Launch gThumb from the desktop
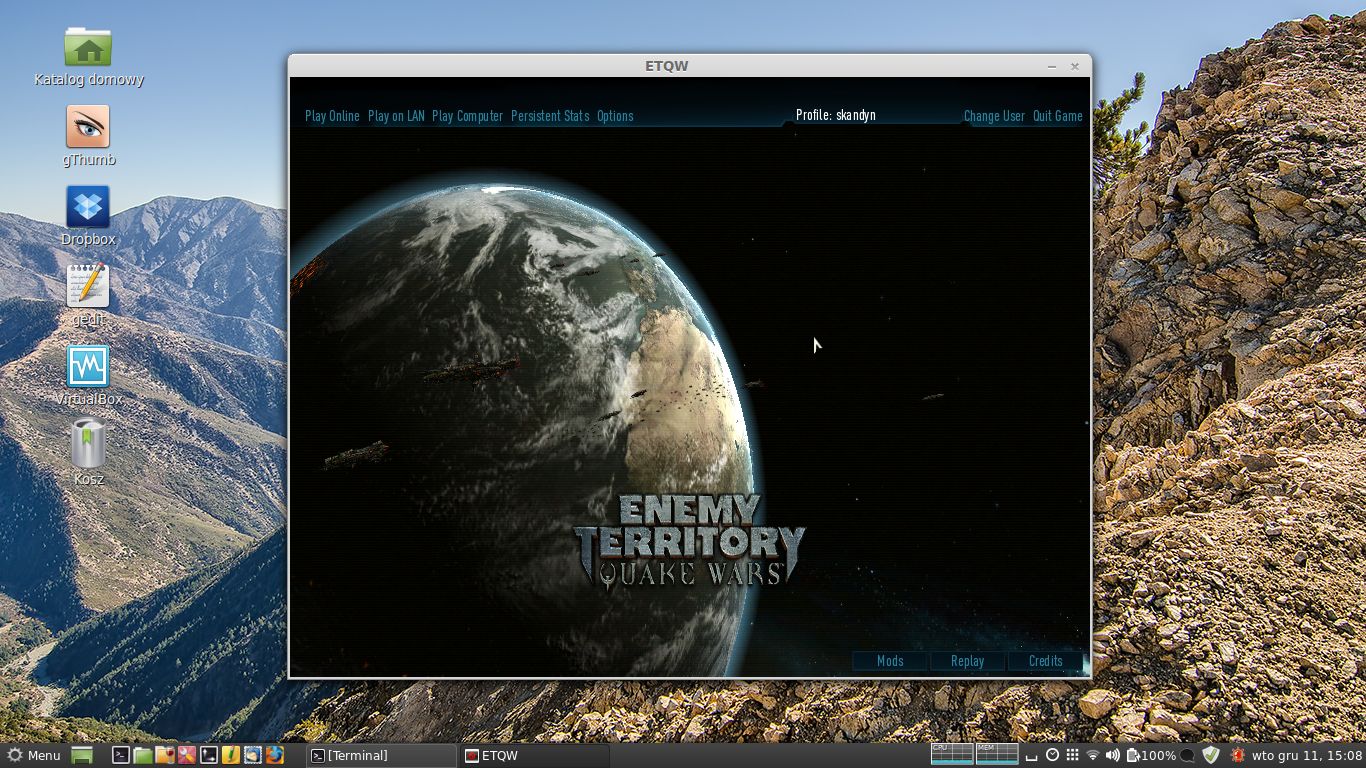Viewport: 1366px width, 768px height. coord(88,137)
